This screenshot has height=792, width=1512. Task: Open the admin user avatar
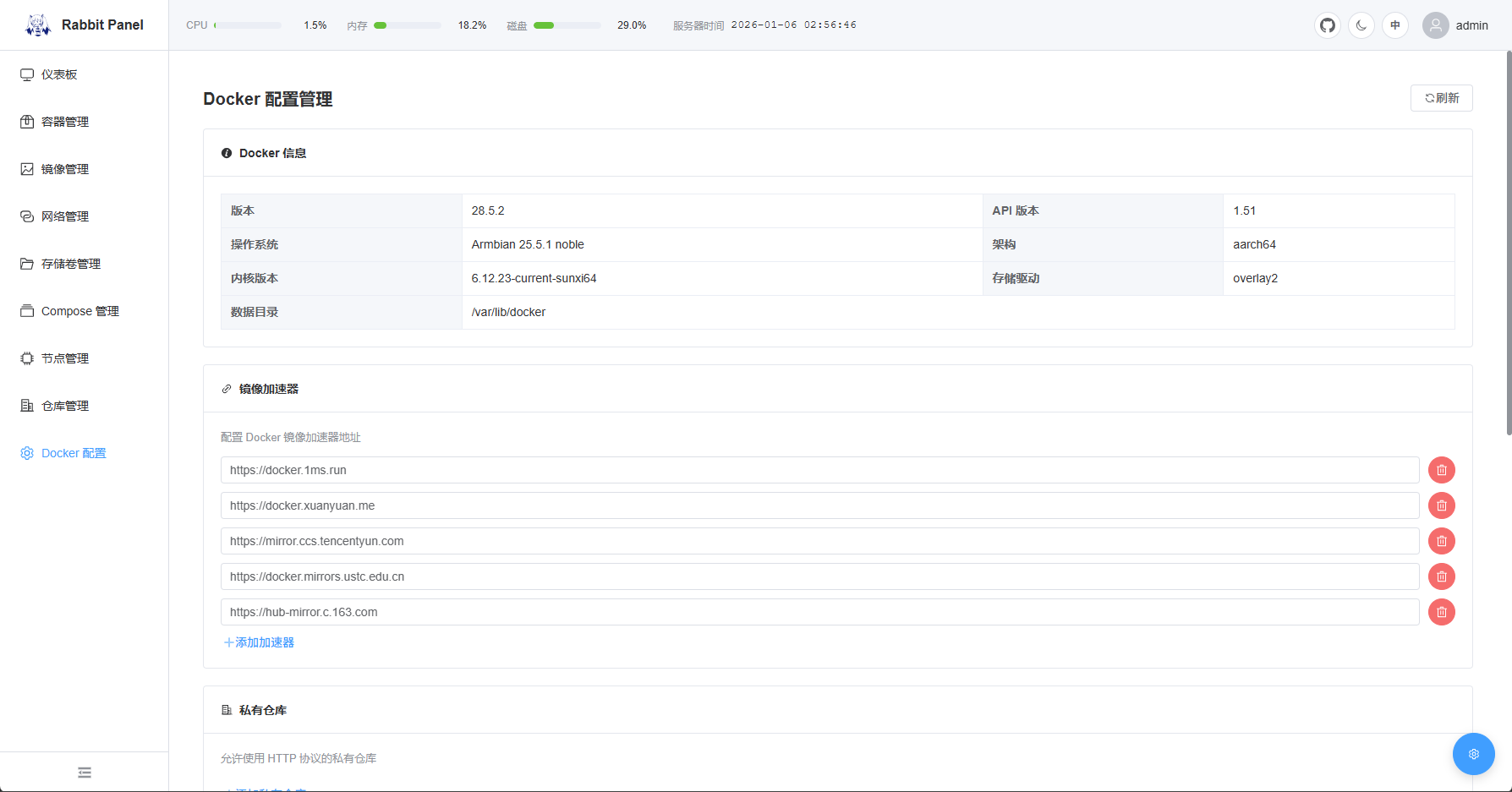[x=1436, y=25]
